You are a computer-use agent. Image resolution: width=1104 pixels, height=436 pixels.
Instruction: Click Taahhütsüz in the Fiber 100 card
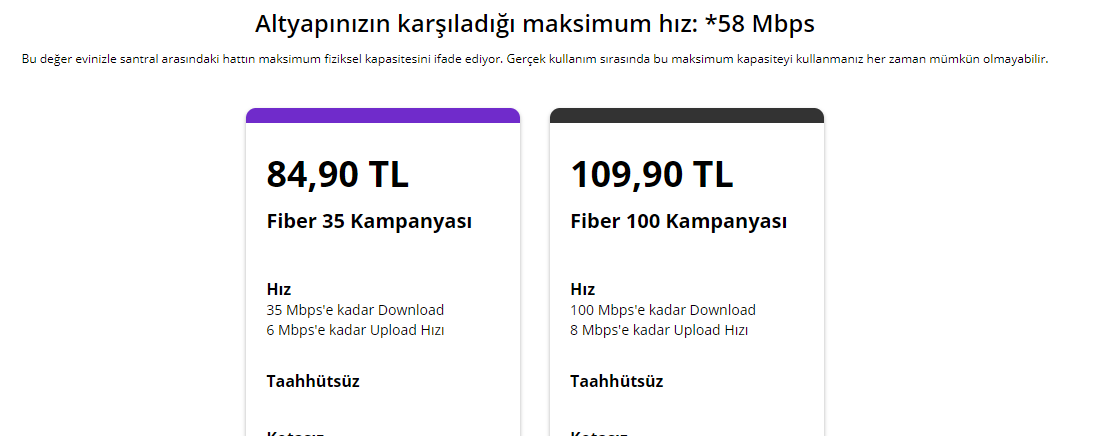point(617,381)
